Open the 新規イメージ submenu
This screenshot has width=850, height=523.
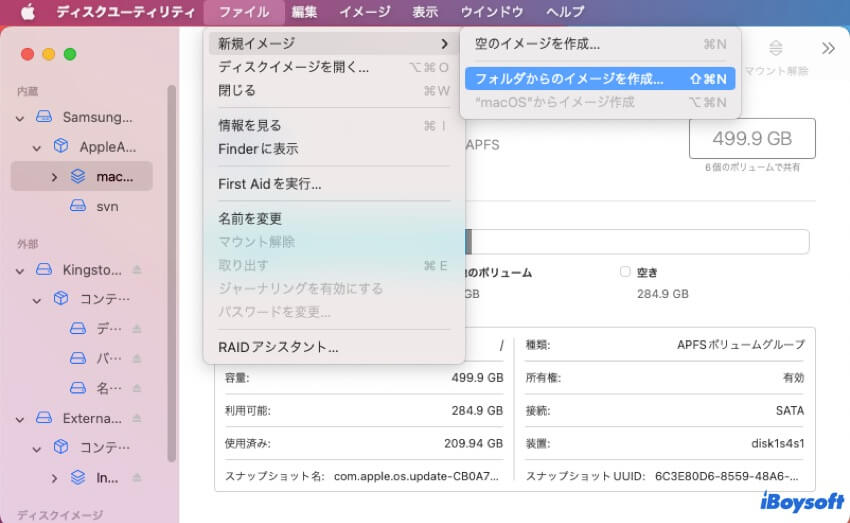333,43
